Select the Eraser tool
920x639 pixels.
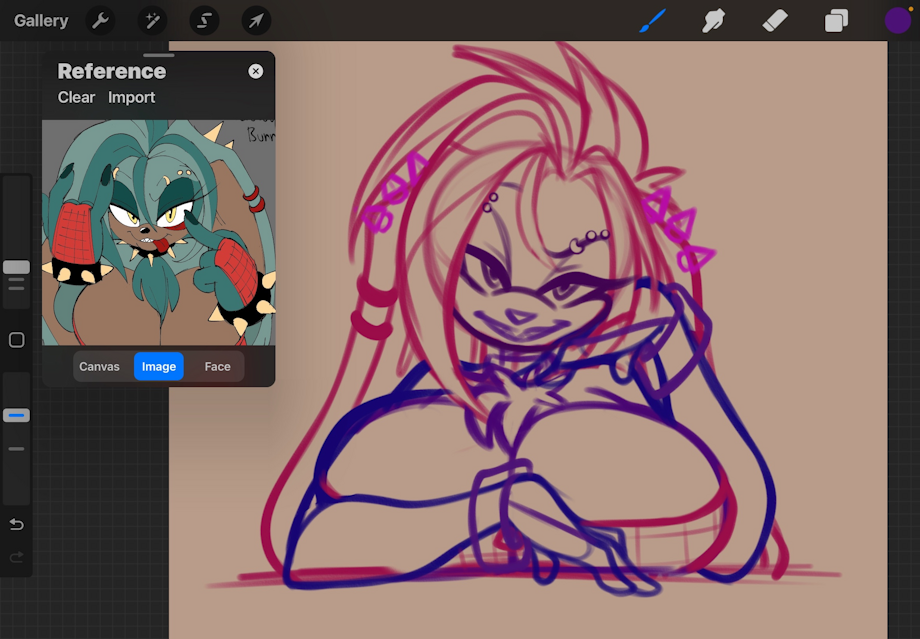click(x=775, y=20)
